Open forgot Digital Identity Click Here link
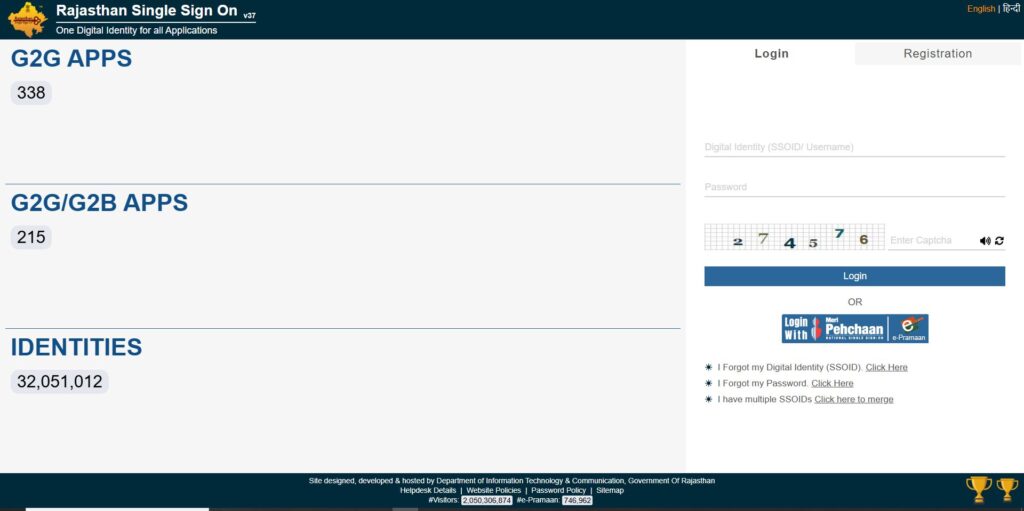Screen dimensions: 1024x511 pyautogui.click(x=886, y=367)
